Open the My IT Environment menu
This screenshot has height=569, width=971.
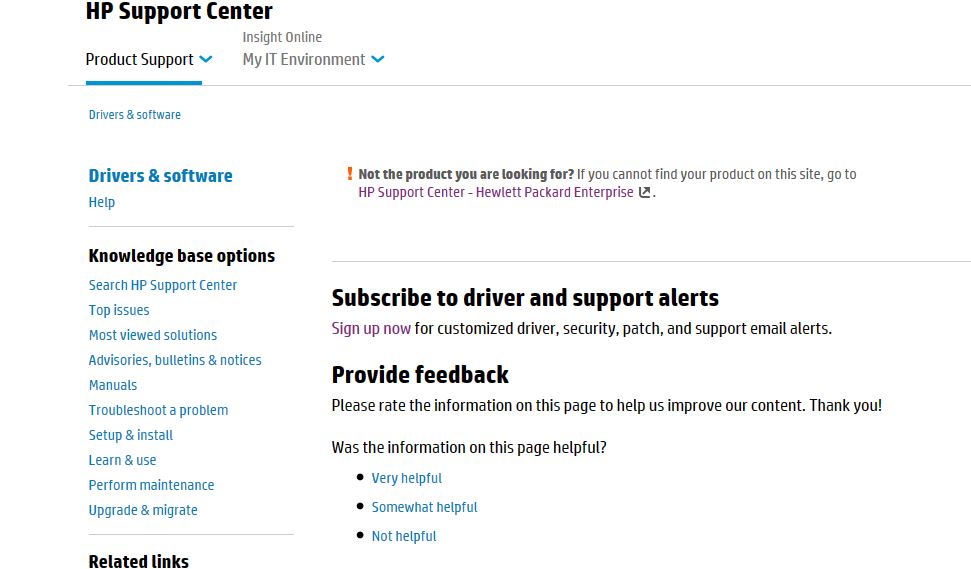coord(304,59)
